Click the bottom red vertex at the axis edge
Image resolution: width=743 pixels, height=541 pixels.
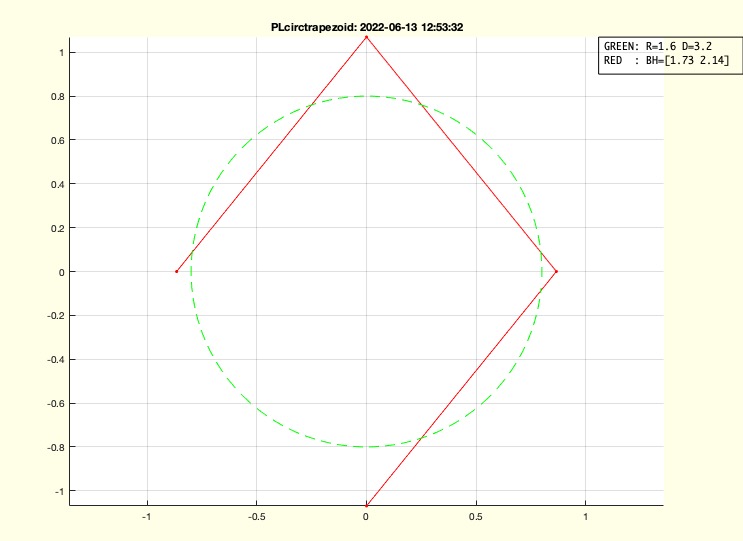pos(366,505)
